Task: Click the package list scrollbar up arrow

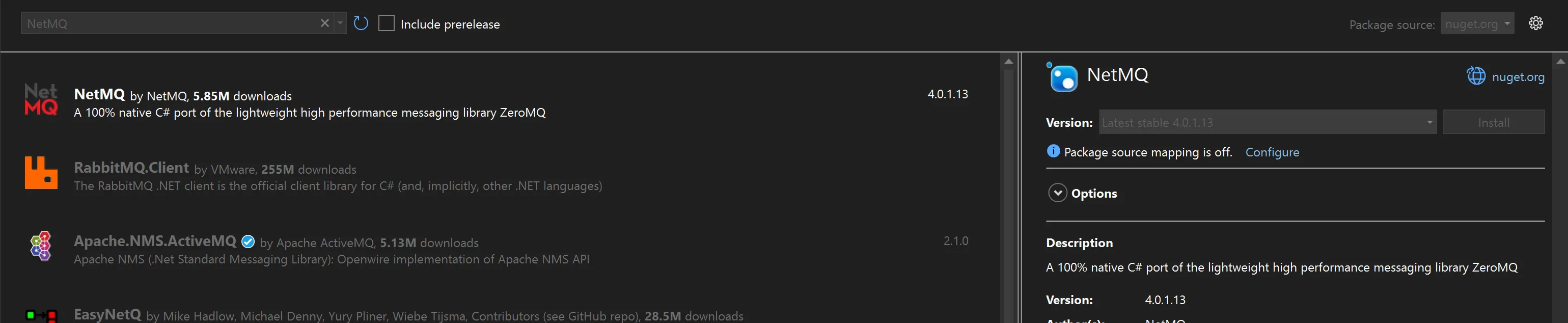Action: coord(1009,62)
